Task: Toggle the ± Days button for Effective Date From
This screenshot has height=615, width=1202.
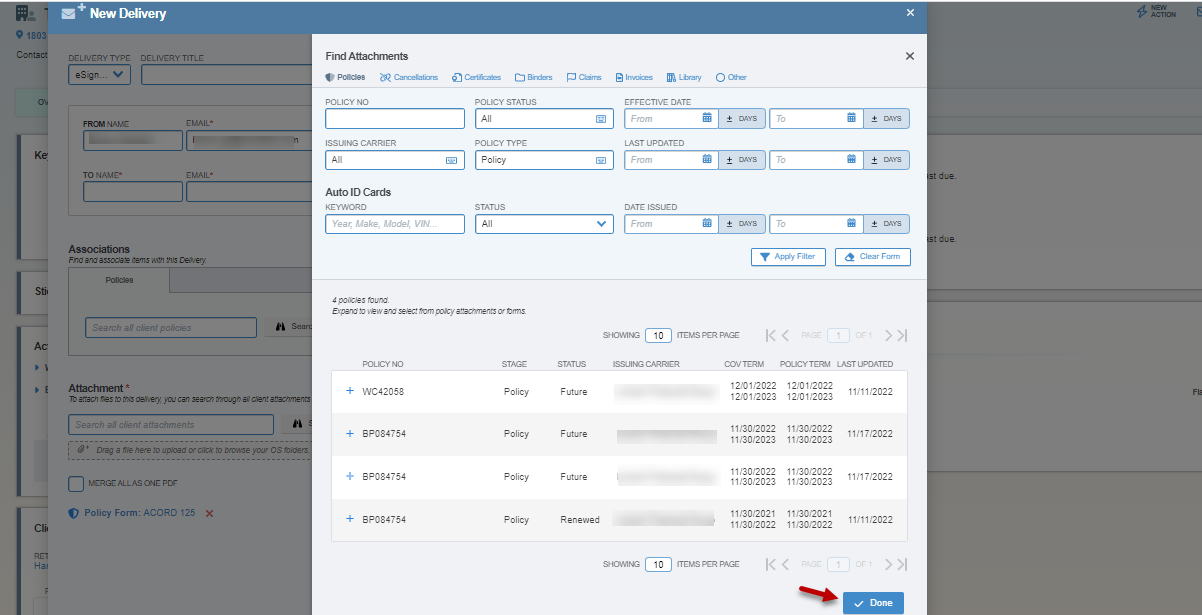Action: click(x=742, y=118)
